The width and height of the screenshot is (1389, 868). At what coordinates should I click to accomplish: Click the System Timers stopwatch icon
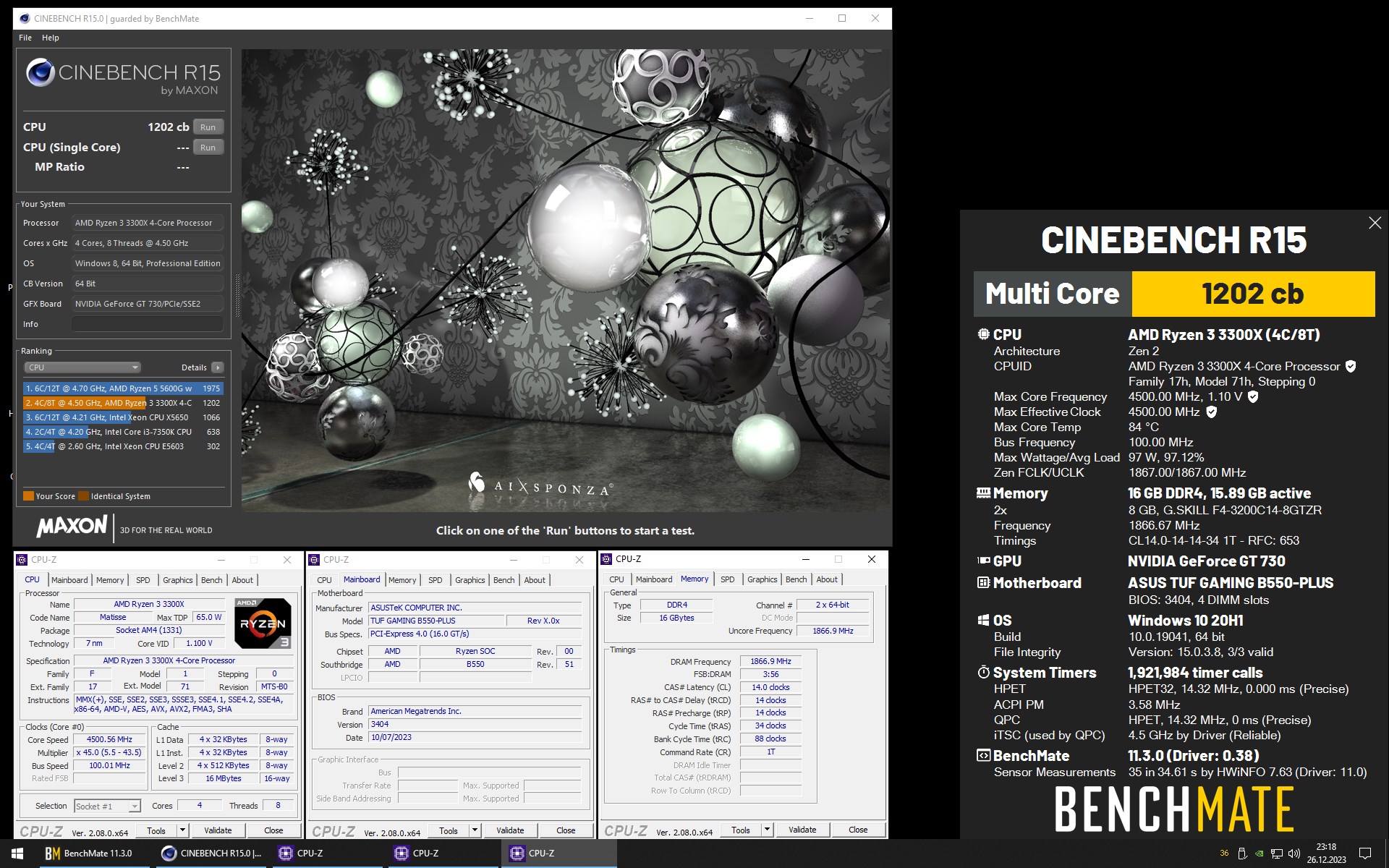[983, 672]
